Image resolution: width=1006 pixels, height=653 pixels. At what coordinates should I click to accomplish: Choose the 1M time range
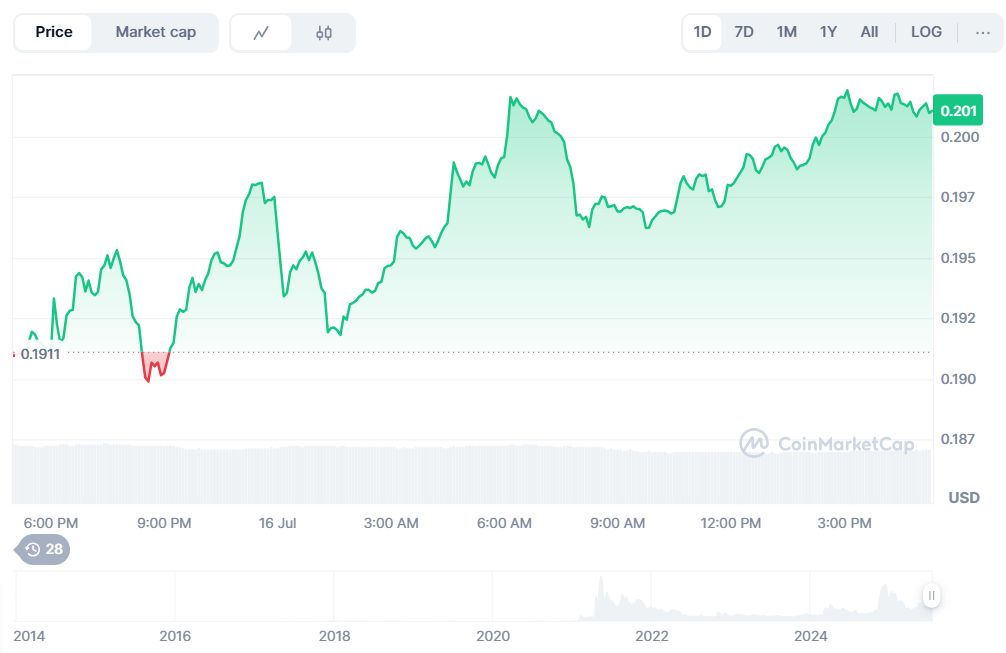tap(787, 32)
